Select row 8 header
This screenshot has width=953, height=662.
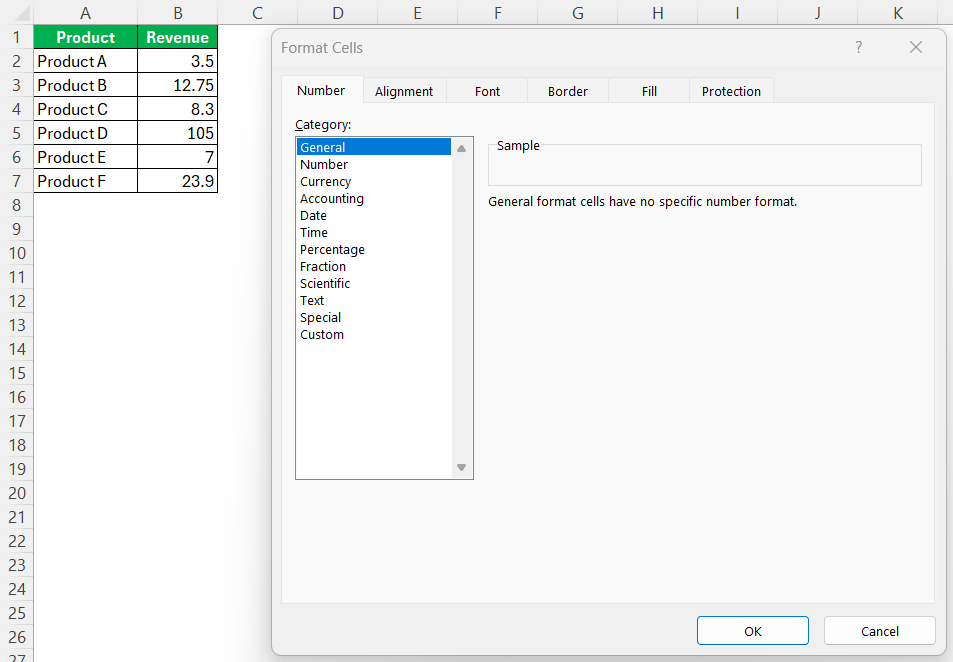17,205
